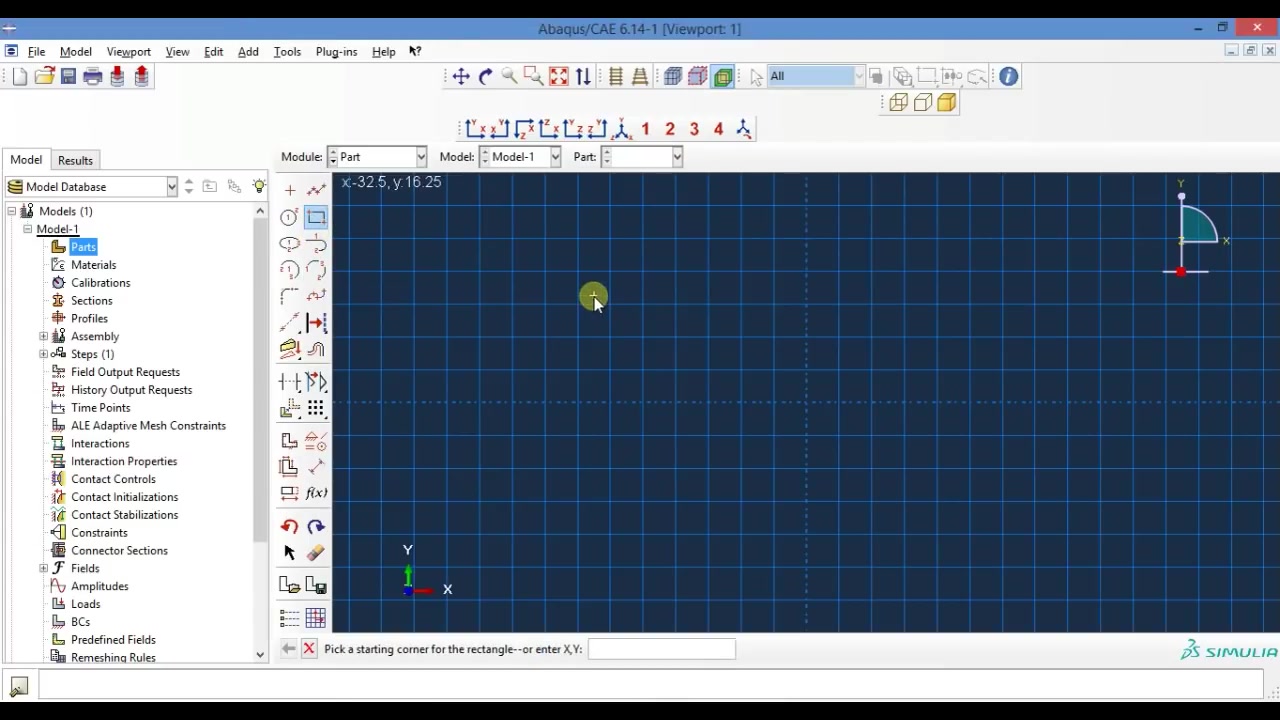Expand the Assembly tree node

44,337
